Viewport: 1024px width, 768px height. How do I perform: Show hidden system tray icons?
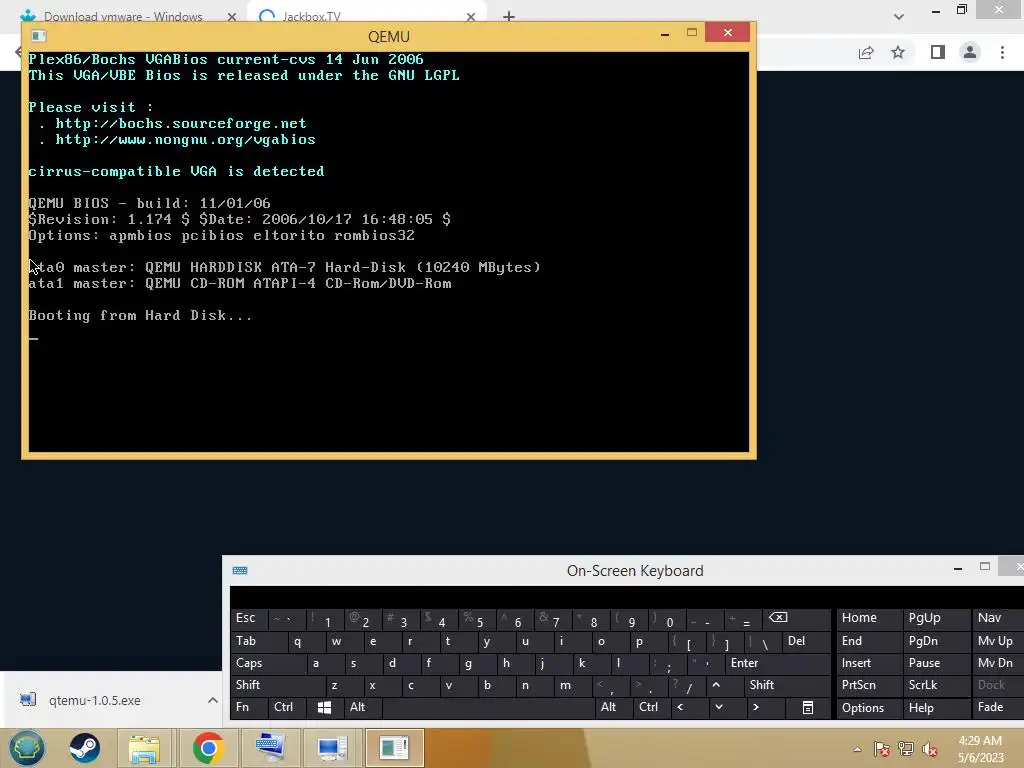pos(857,749)
